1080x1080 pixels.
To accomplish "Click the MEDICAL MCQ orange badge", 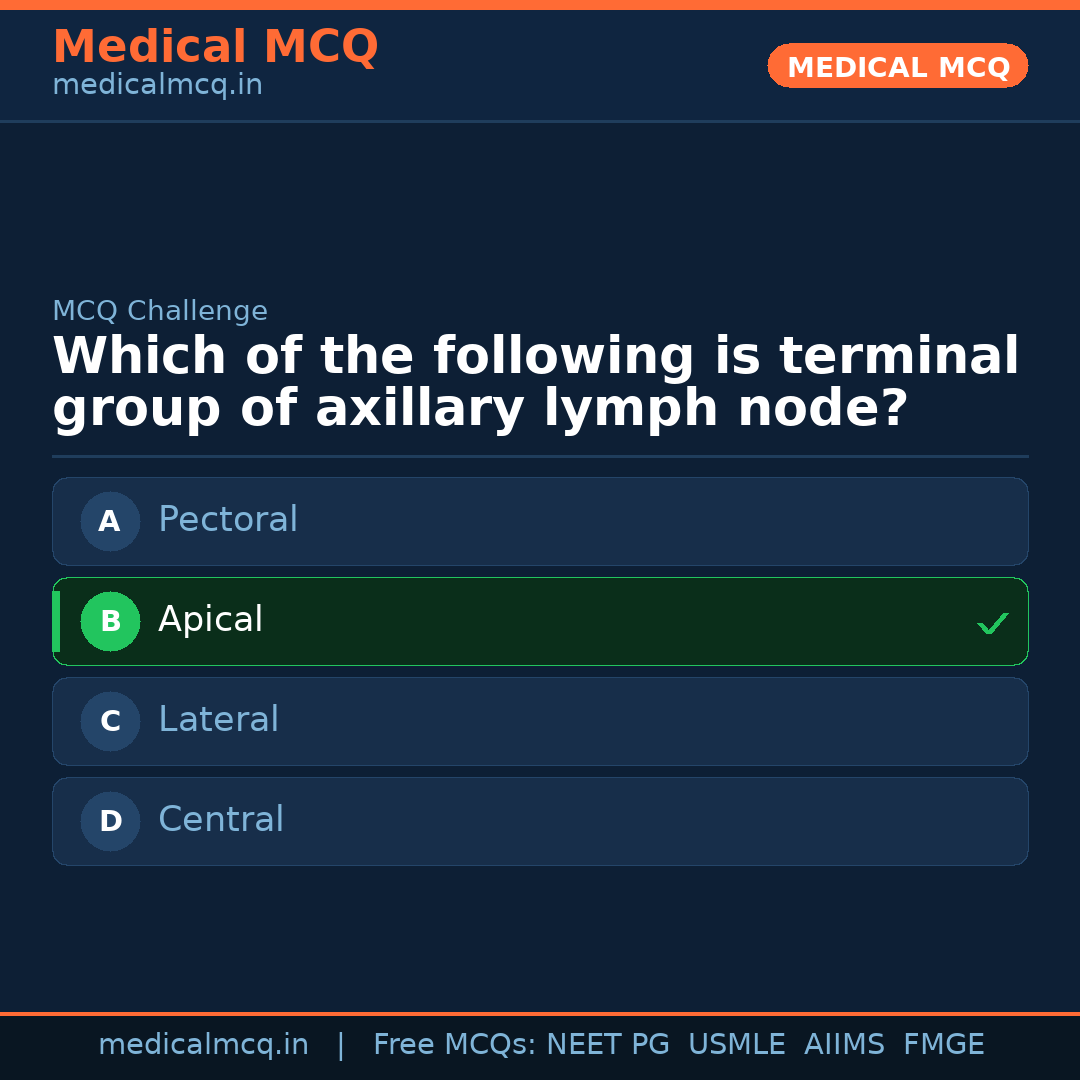I will (897, 66).
